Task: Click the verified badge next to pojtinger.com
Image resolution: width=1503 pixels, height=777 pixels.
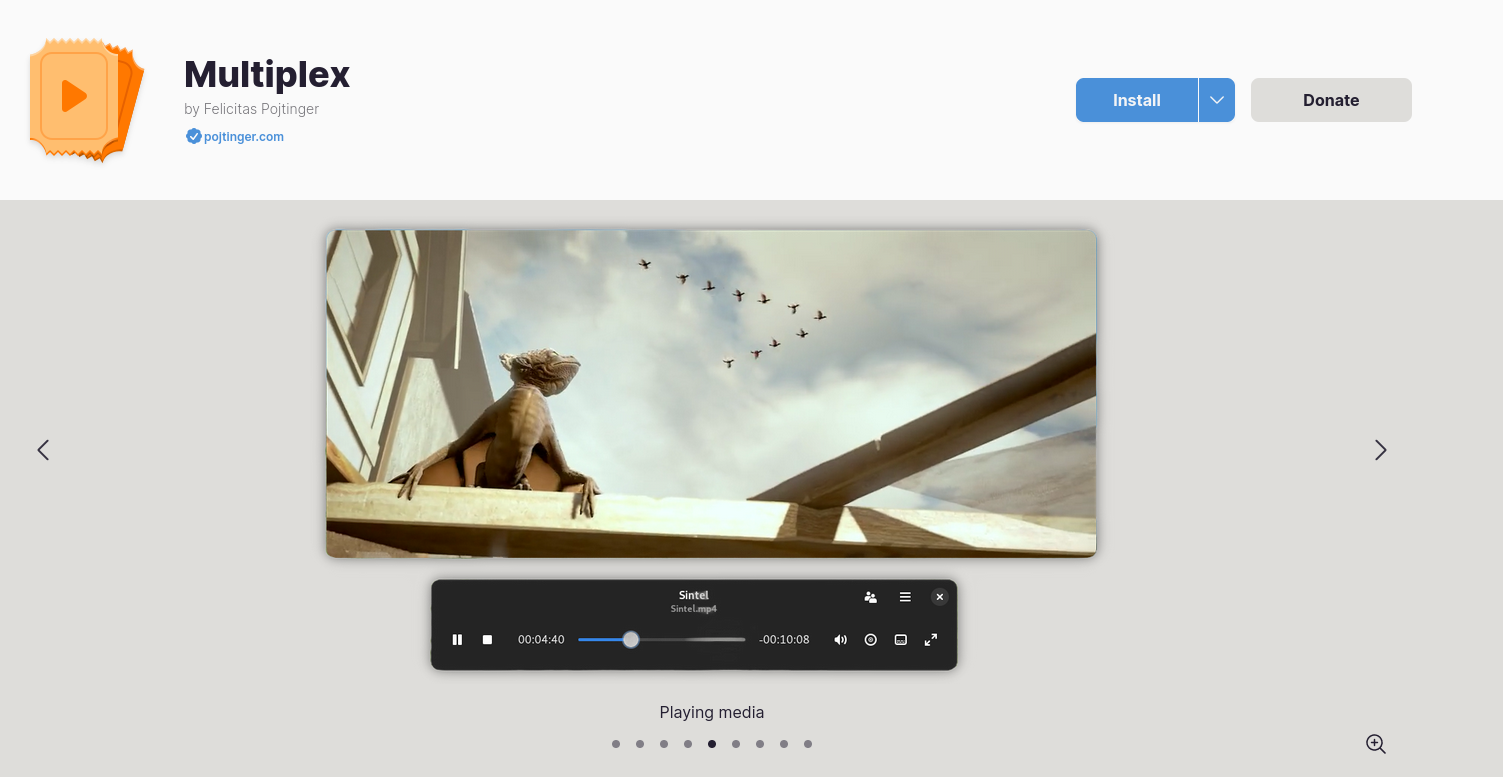Action: [194, 137]
